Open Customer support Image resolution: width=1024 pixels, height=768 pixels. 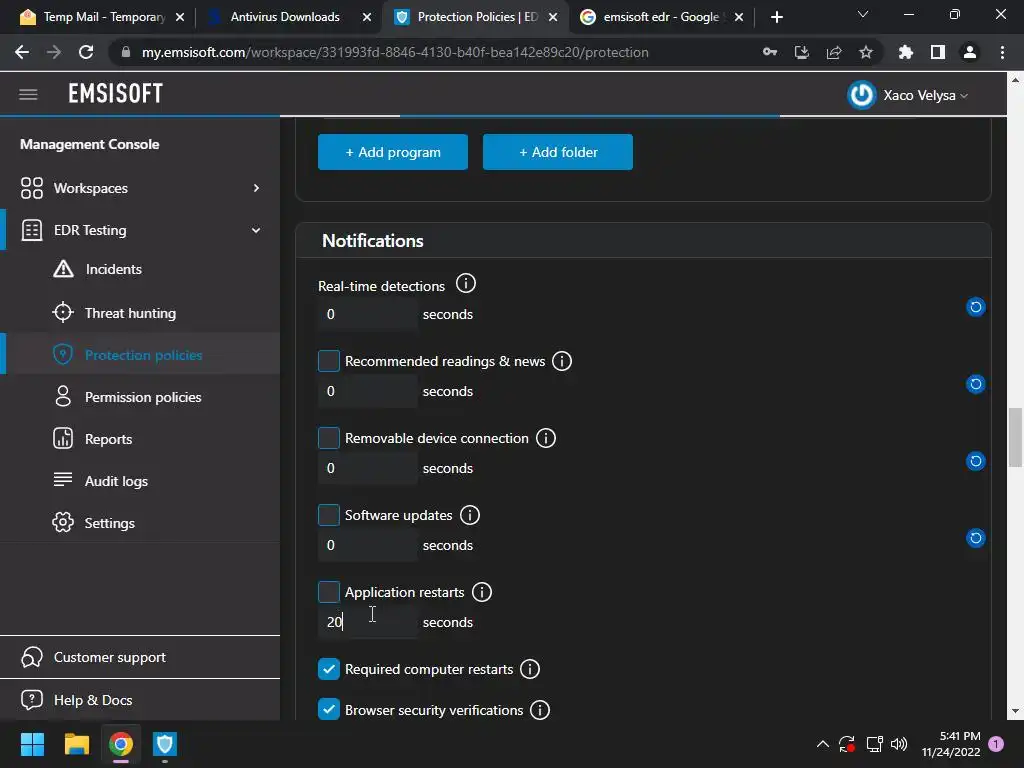coord(109,657)
